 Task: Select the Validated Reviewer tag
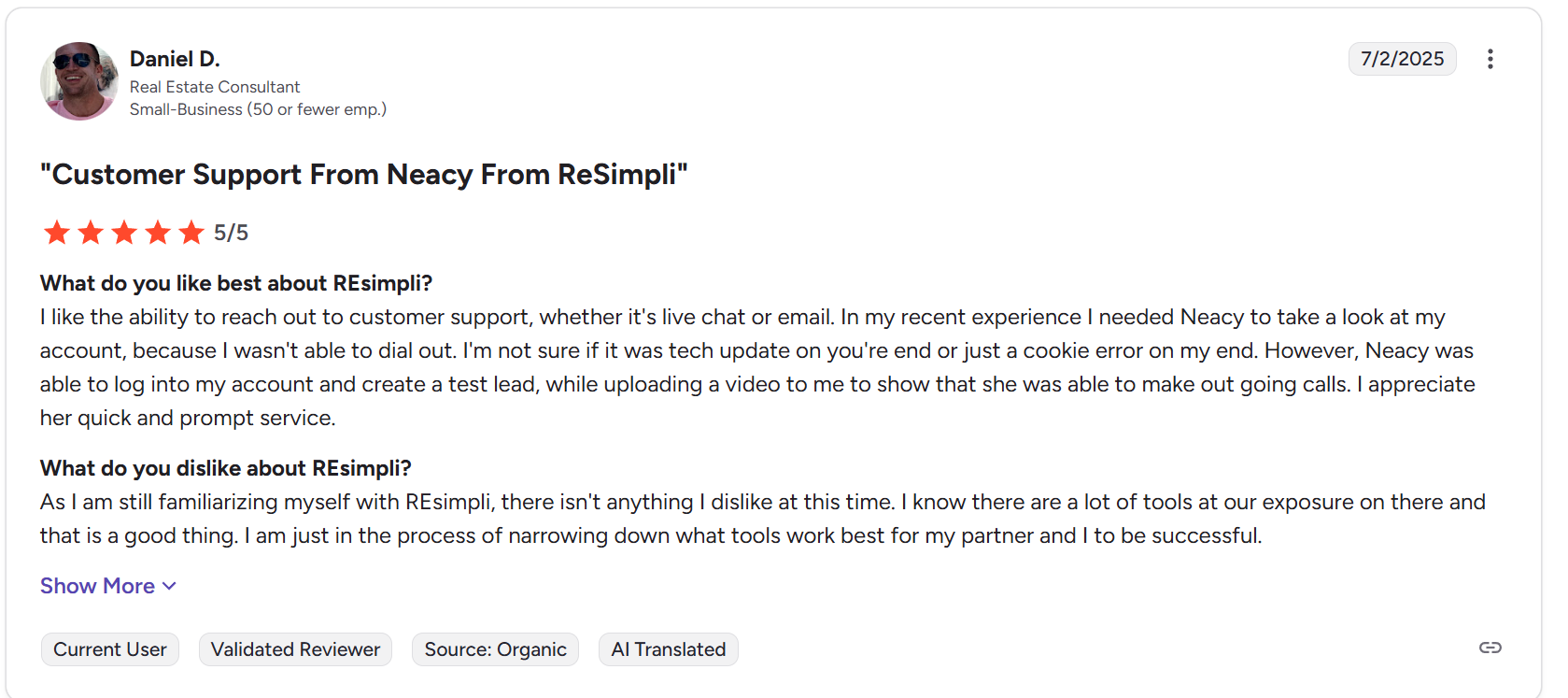coord(295,649)
